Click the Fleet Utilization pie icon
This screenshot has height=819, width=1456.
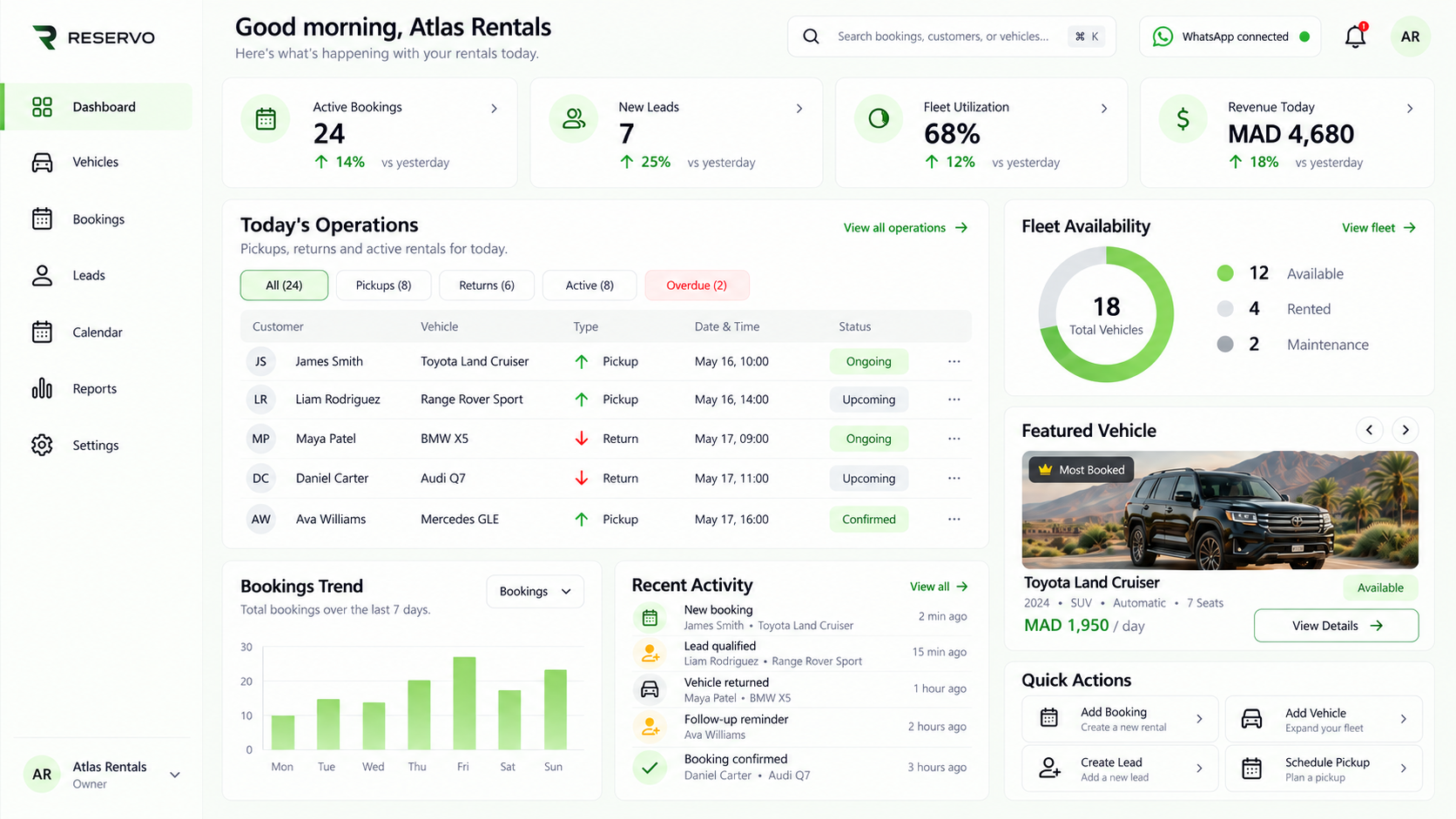pos(879,119)
